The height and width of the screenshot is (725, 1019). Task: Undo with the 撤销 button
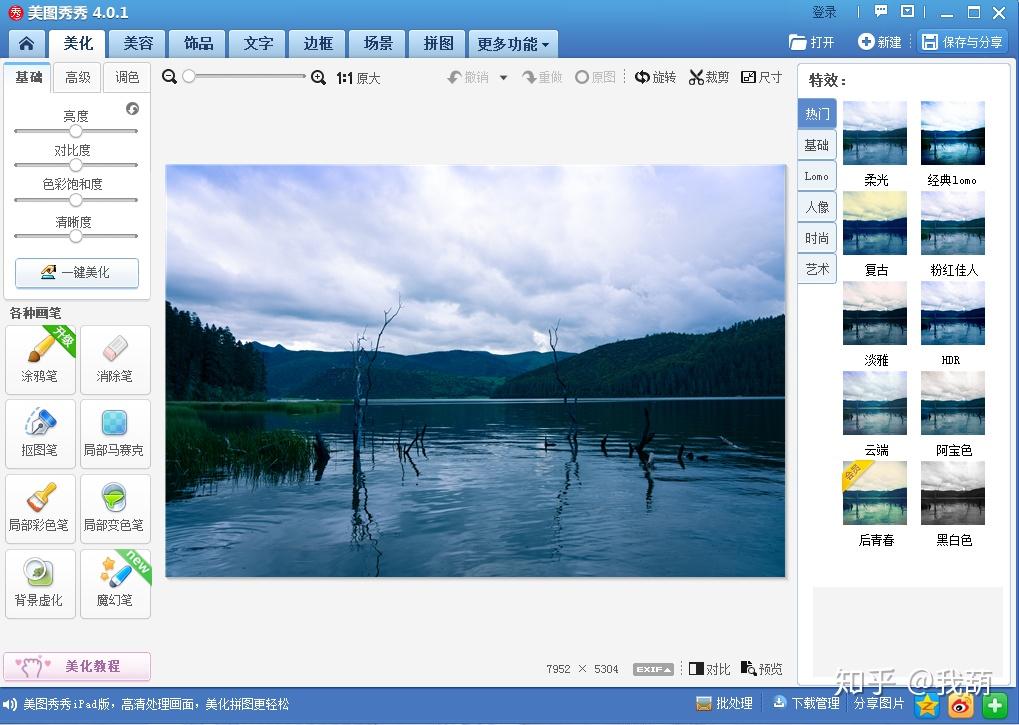468,77
